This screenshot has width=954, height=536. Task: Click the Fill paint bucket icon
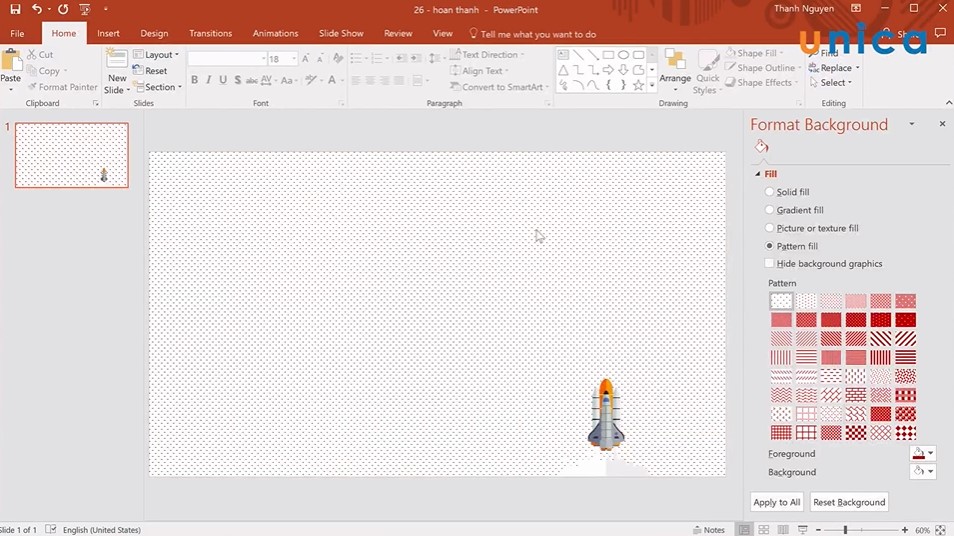pyautogui.click(x=761, y=147)
